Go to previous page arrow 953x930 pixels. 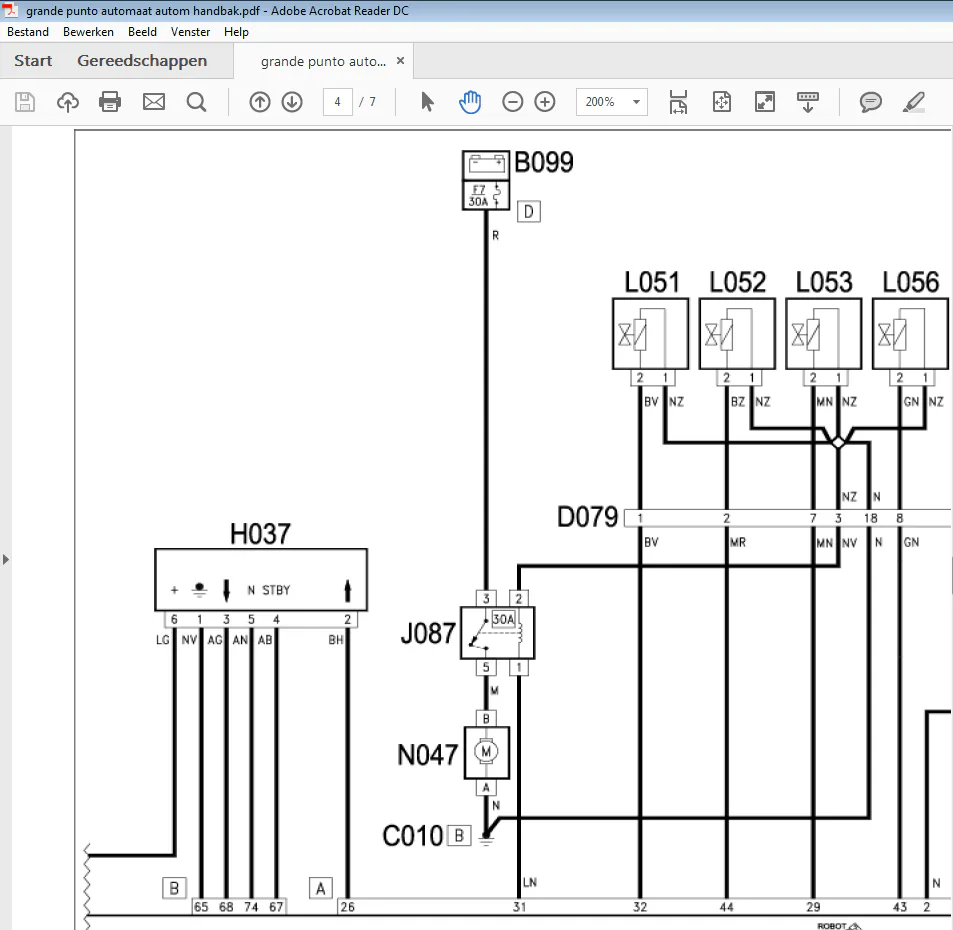pyautogui.click(x=260, y=102)
